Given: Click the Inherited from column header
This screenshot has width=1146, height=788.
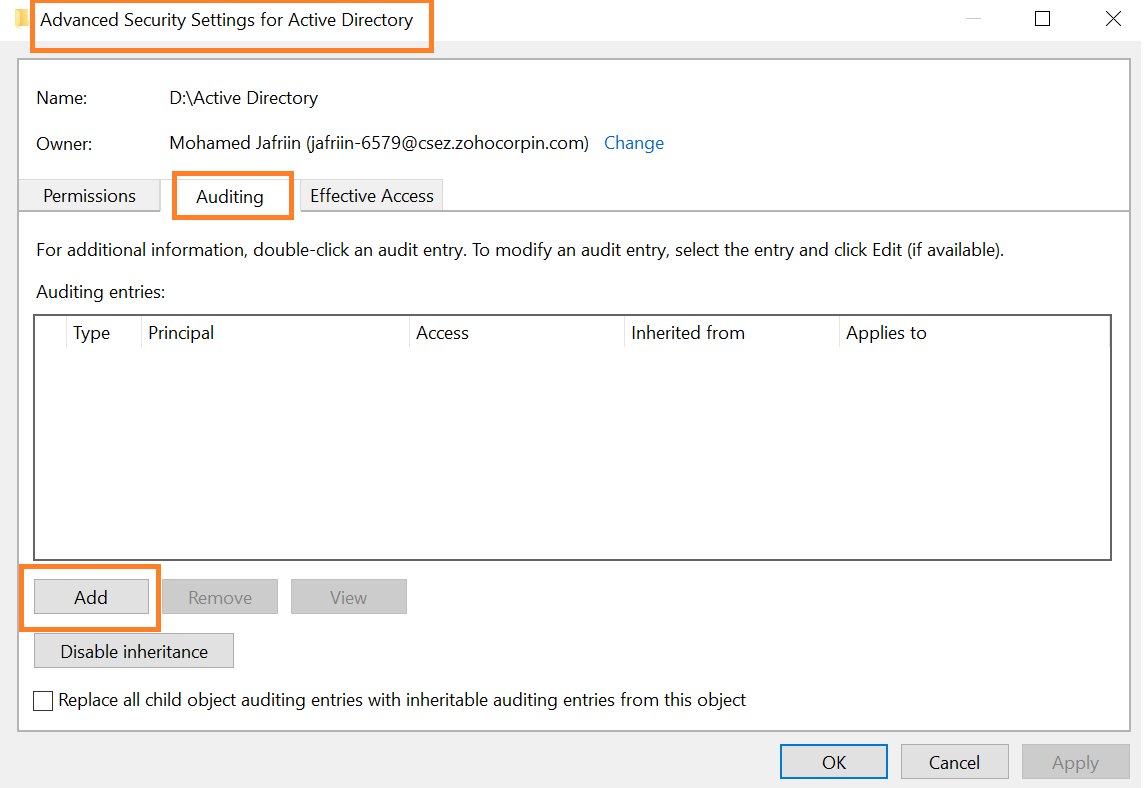Looking at the screenshot, I should pyautogui.click(x=688, y=332).
